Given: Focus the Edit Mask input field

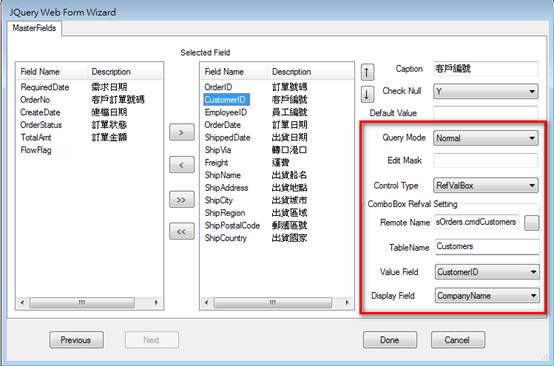Looking at the screenshot, I should (486, 161).
